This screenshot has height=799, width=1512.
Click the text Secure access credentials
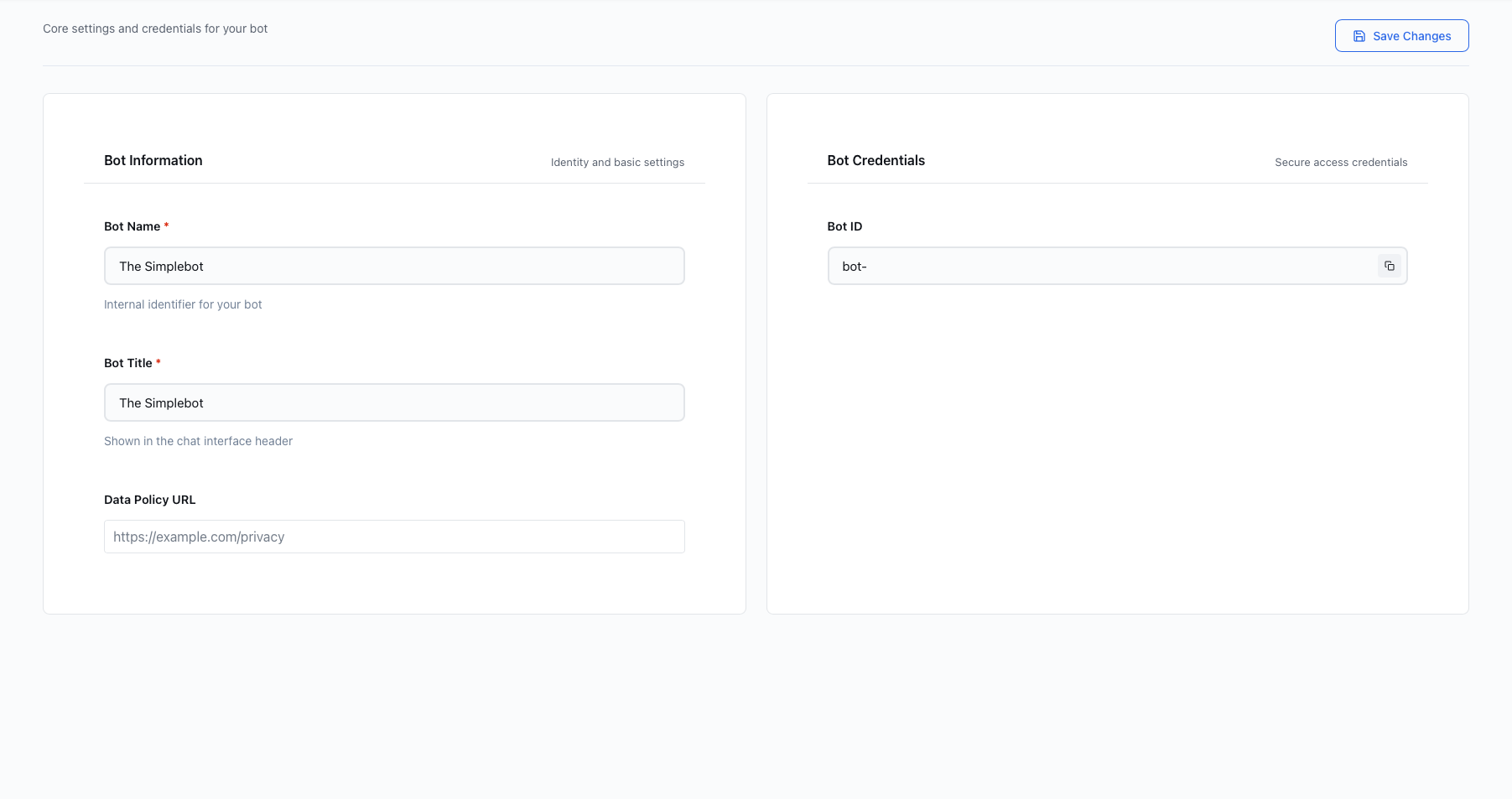click(1340, 162)
